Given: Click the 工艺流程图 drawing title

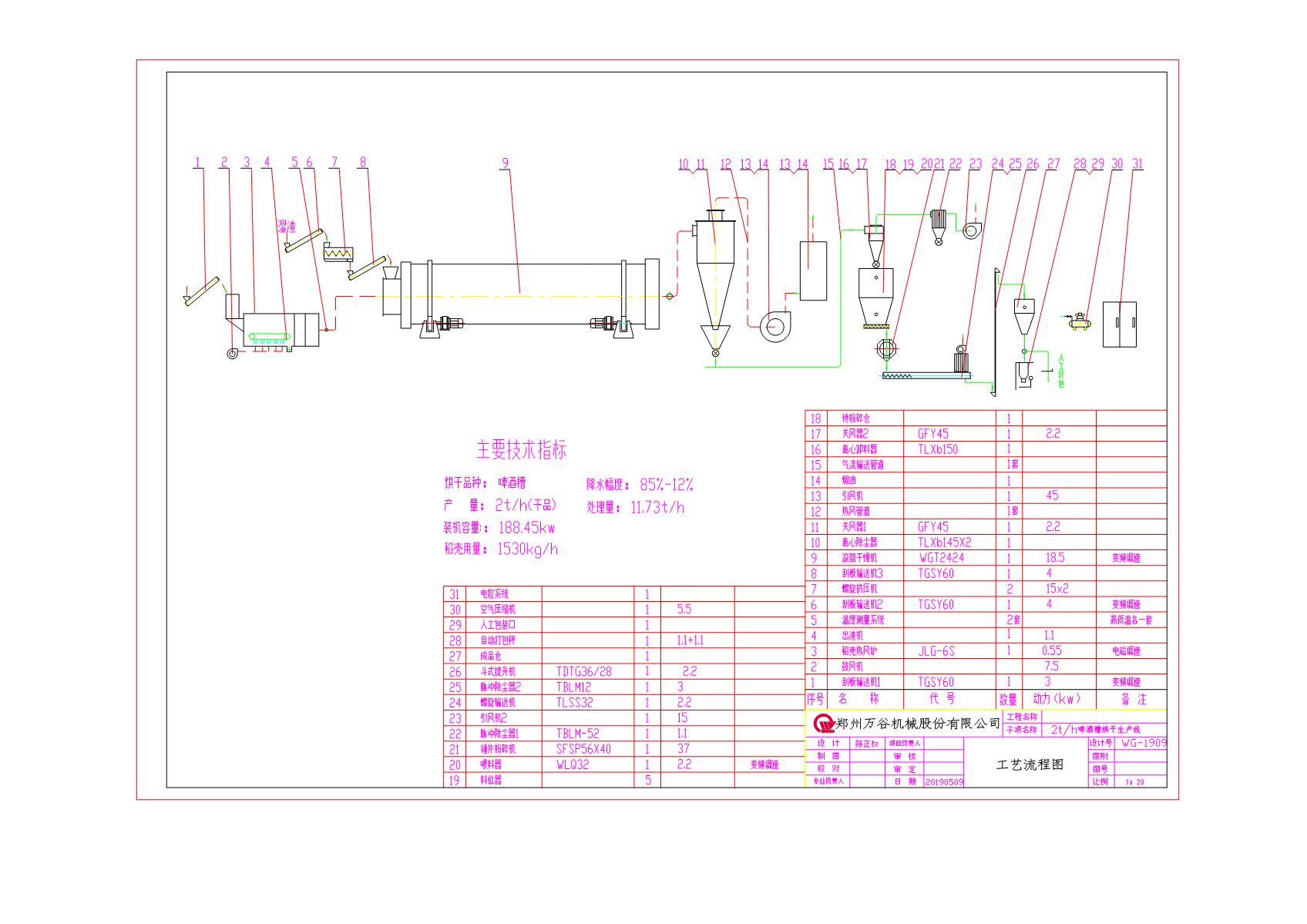Looking at the screenshot, I should tap(1030, 764).
